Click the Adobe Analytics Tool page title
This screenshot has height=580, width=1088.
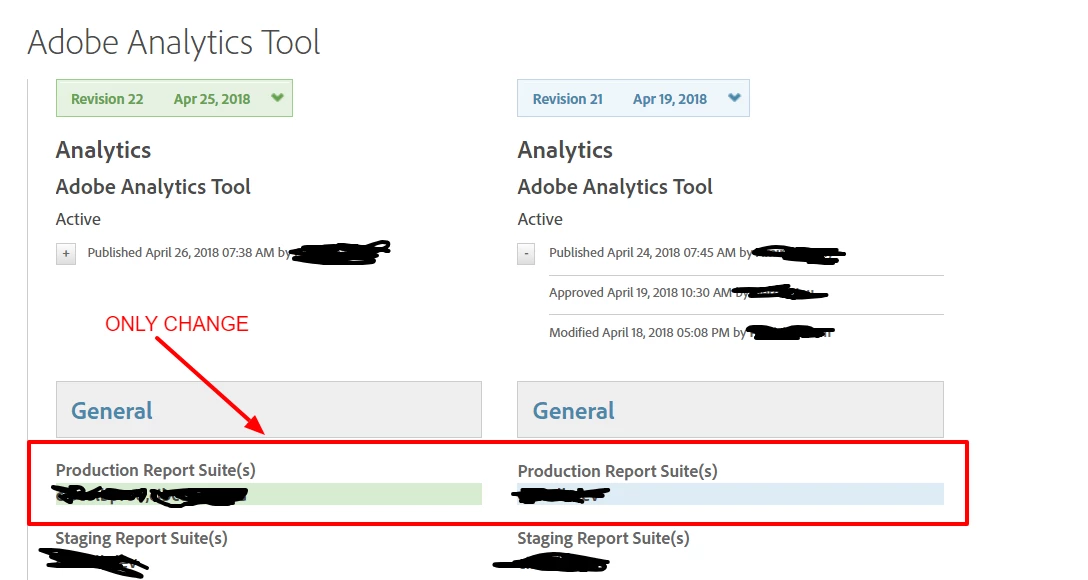click(x=173, y=42)
